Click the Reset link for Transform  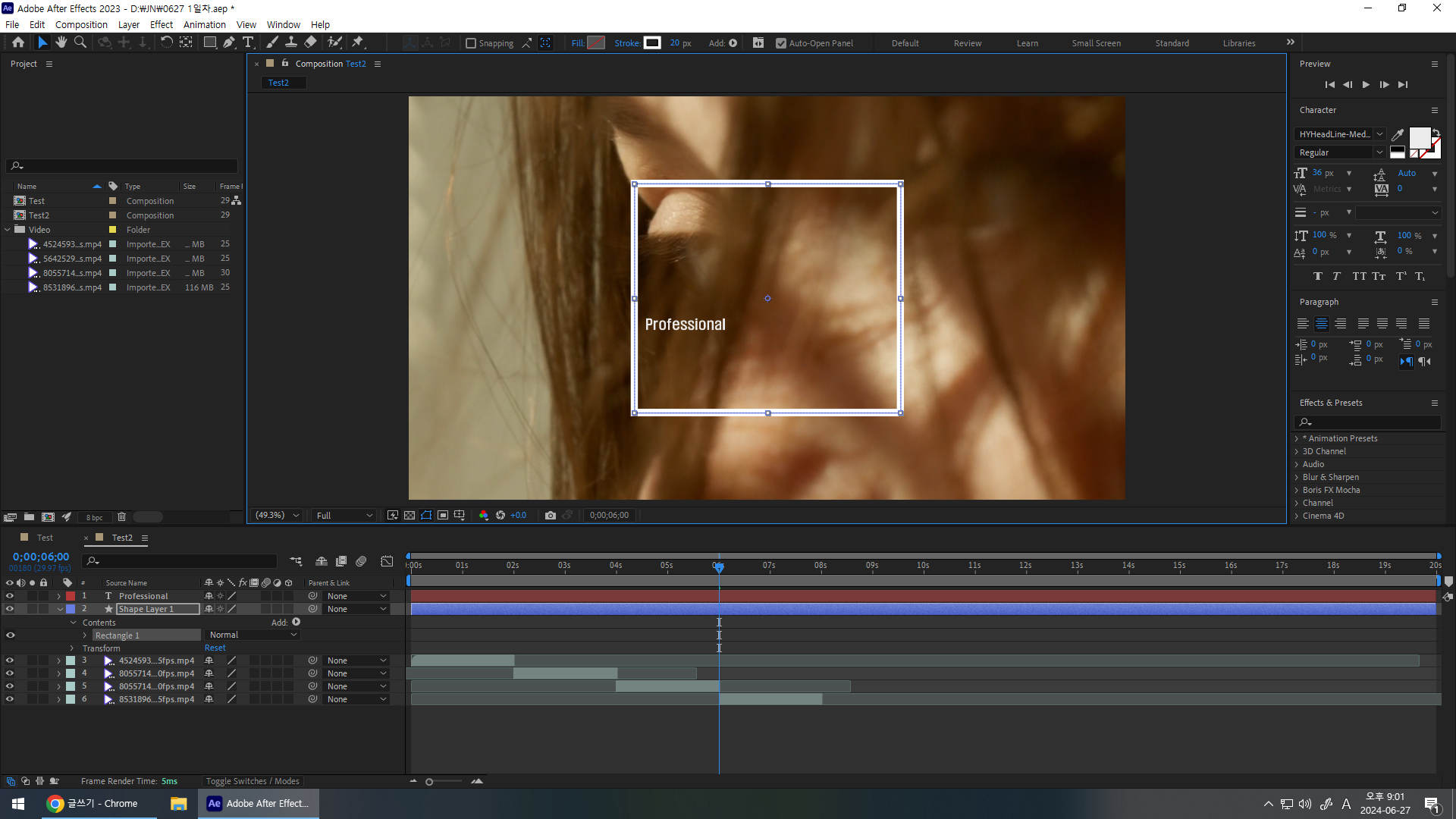(x=215, y=648)
